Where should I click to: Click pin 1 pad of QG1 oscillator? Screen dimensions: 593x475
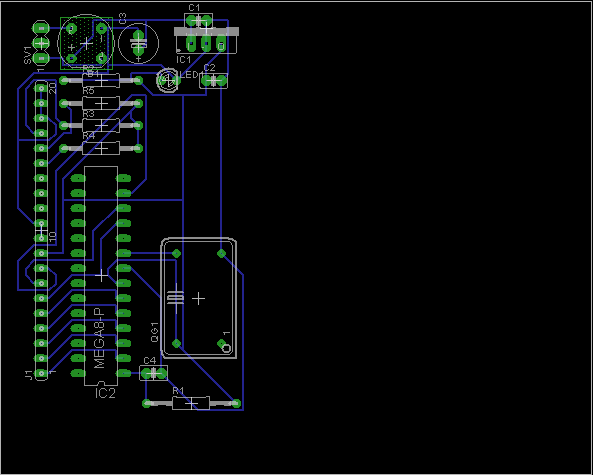(221, 343)
